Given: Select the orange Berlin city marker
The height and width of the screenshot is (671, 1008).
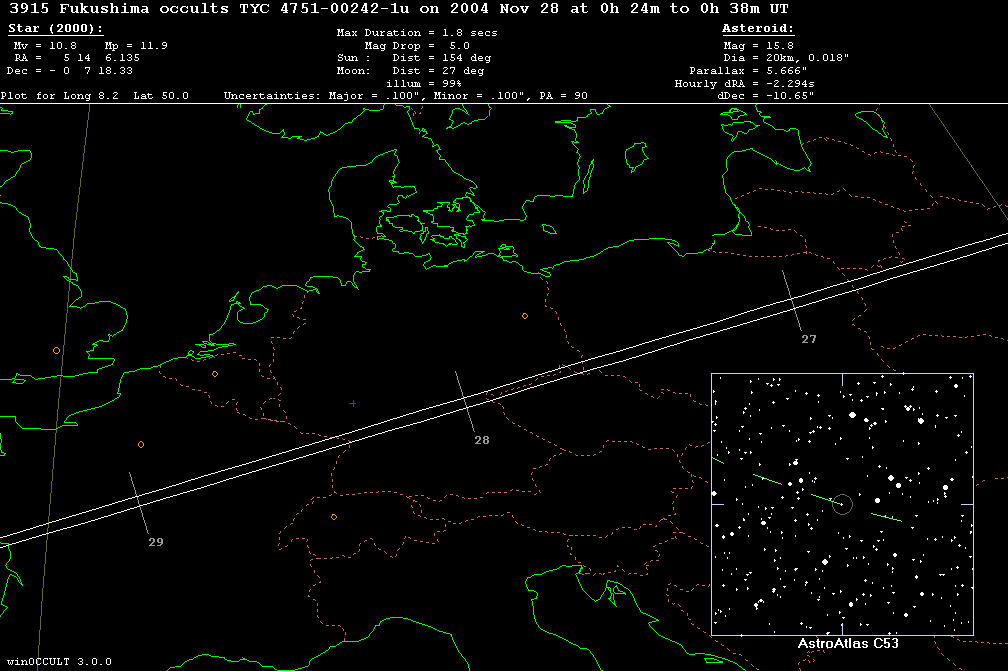Looking at the screenshot, I should (x=525, y=316).
